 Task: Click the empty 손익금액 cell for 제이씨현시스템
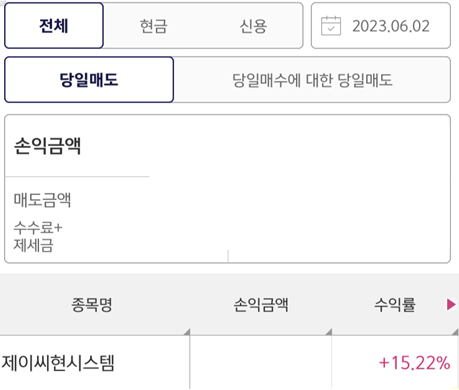click(261, 363)
